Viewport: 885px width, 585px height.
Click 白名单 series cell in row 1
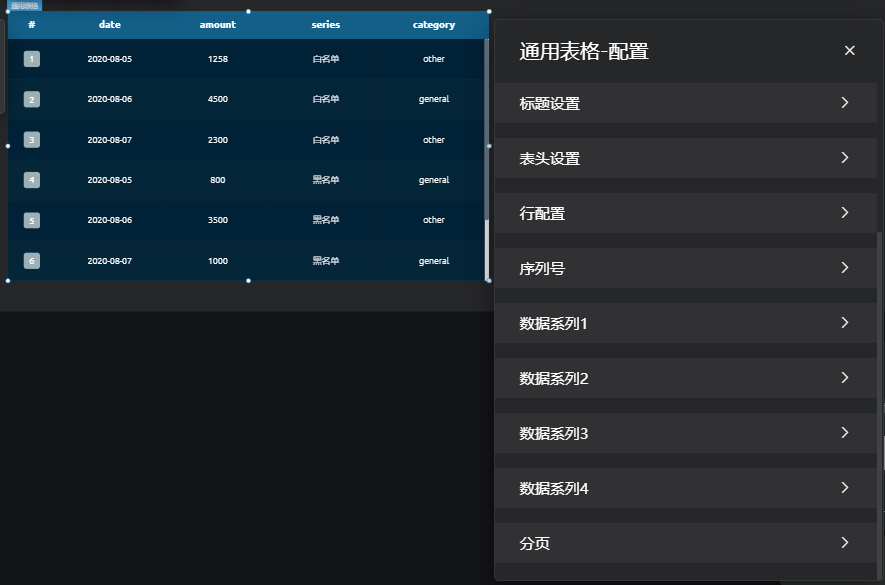326,59
